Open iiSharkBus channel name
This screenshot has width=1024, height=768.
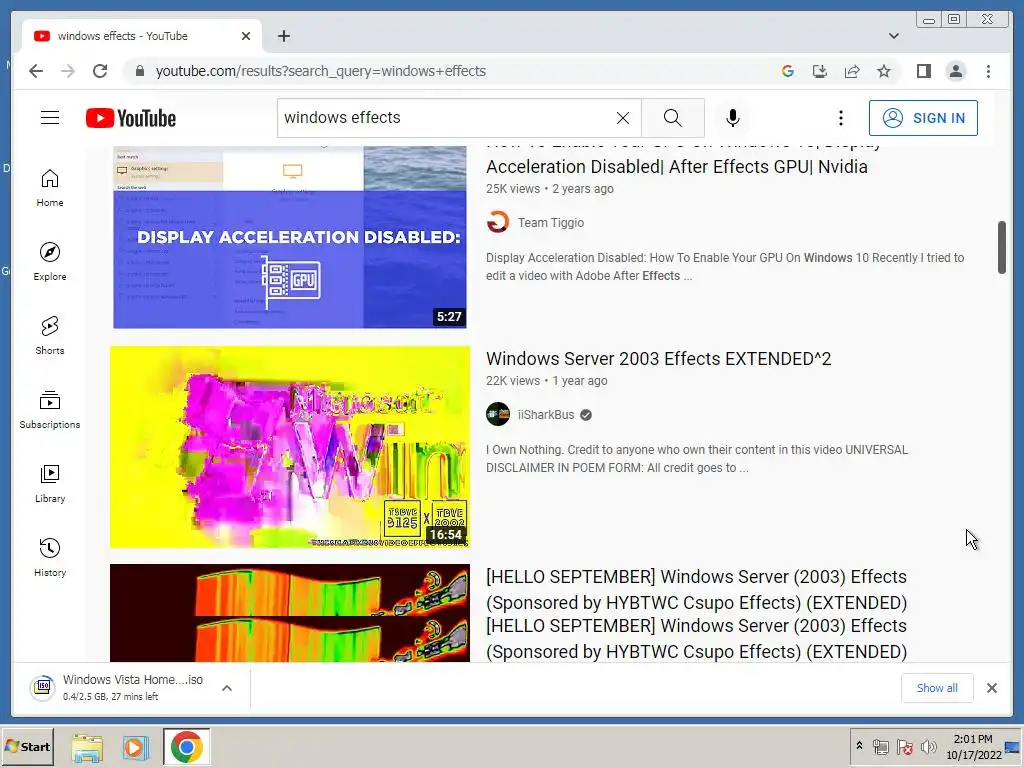(546, 414)
